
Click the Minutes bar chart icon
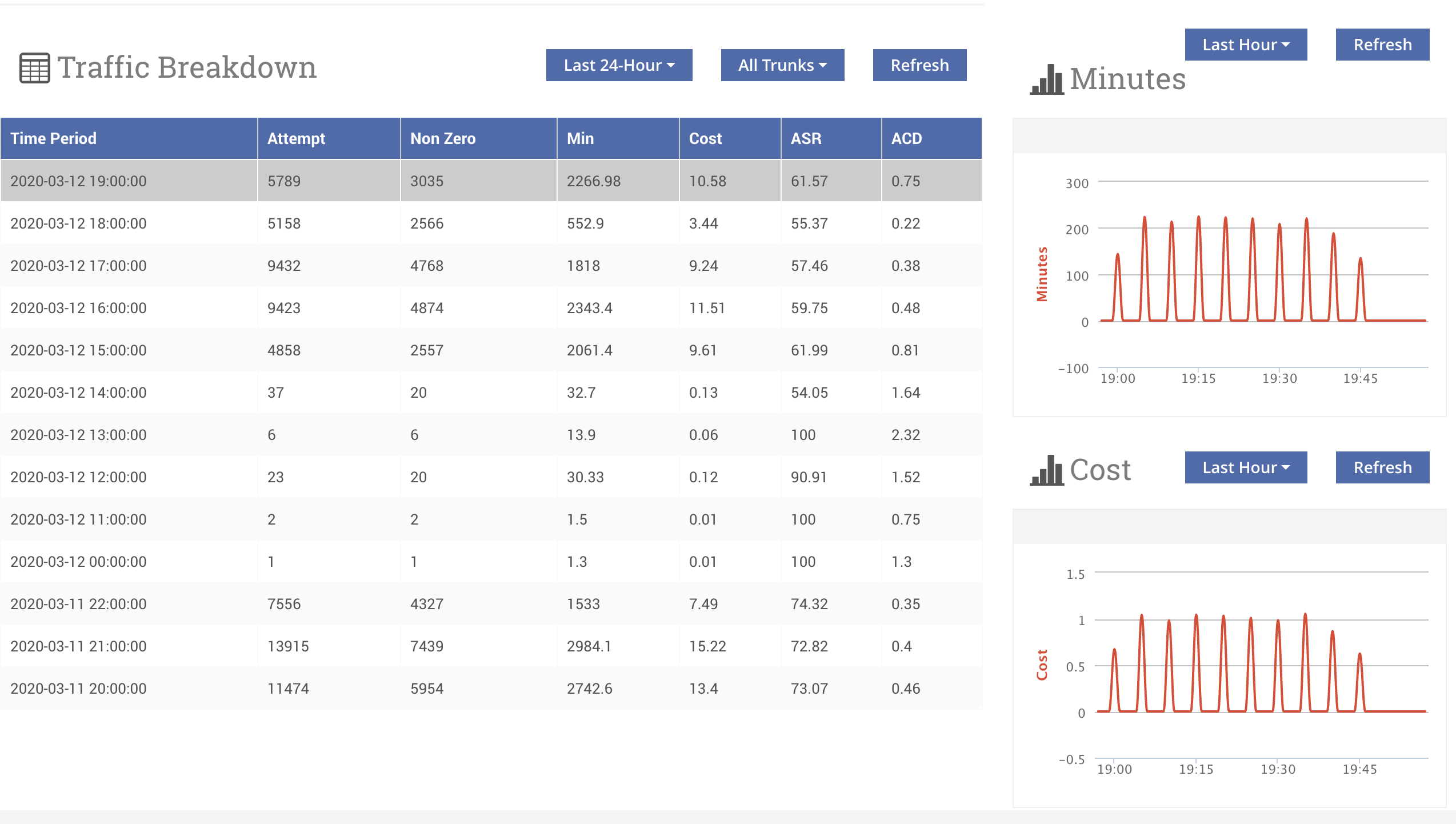point(1046,79)
